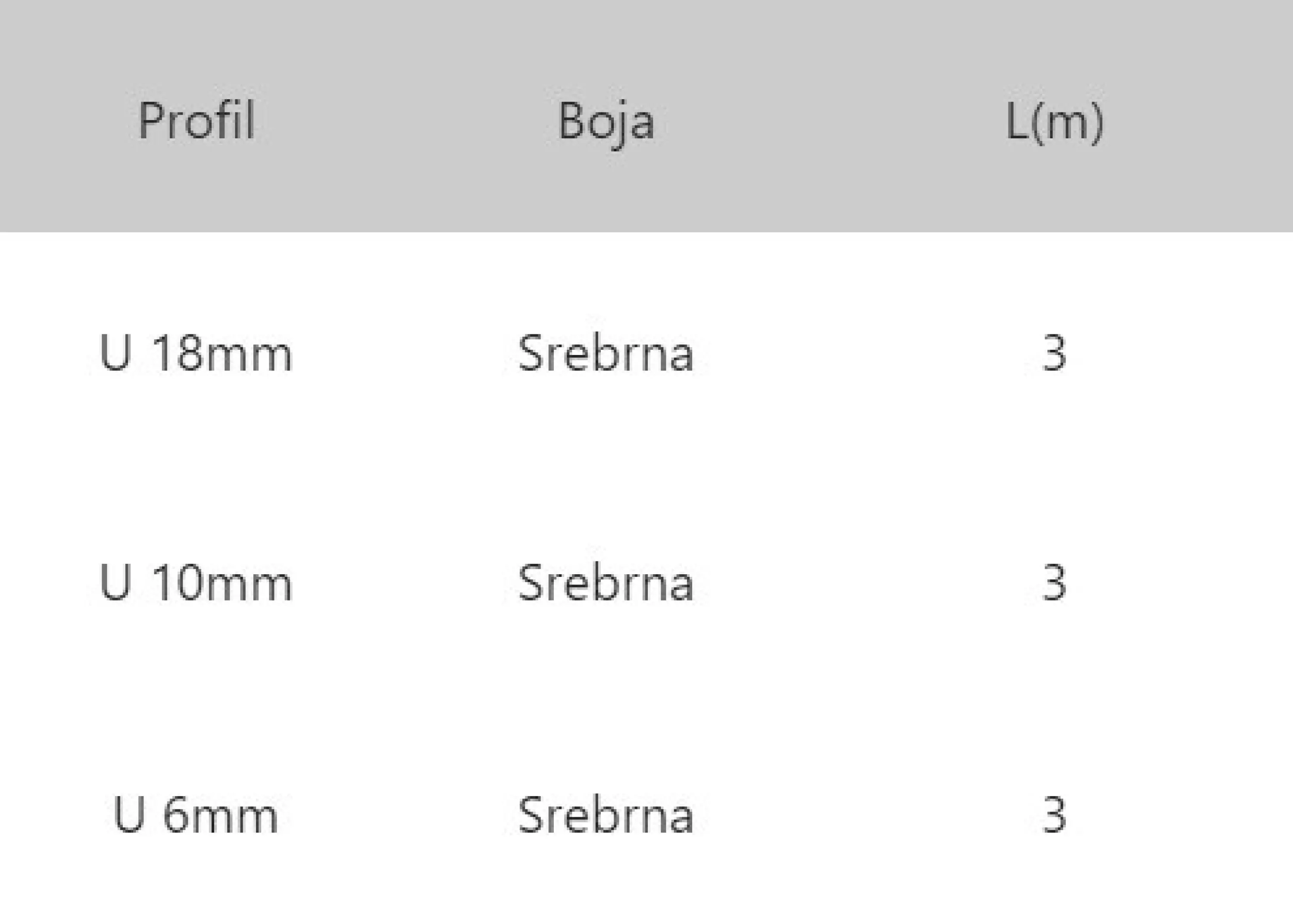The width and height of the screenshot is (1293, 924).
Task: Select the U 6mm profile cell
Action: (196, 815)
